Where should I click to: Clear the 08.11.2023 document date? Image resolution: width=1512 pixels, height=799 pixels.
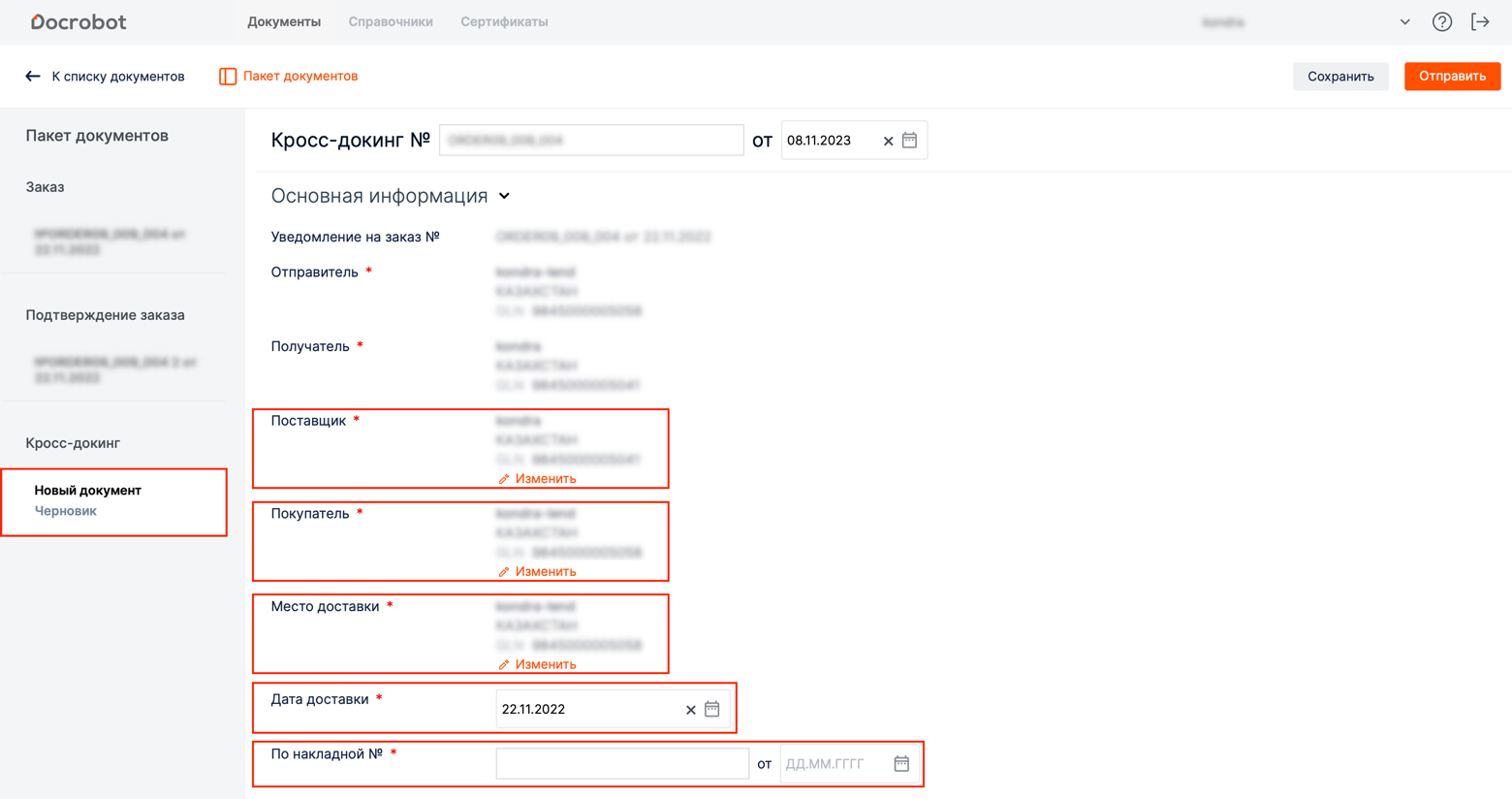coord(888,142)
